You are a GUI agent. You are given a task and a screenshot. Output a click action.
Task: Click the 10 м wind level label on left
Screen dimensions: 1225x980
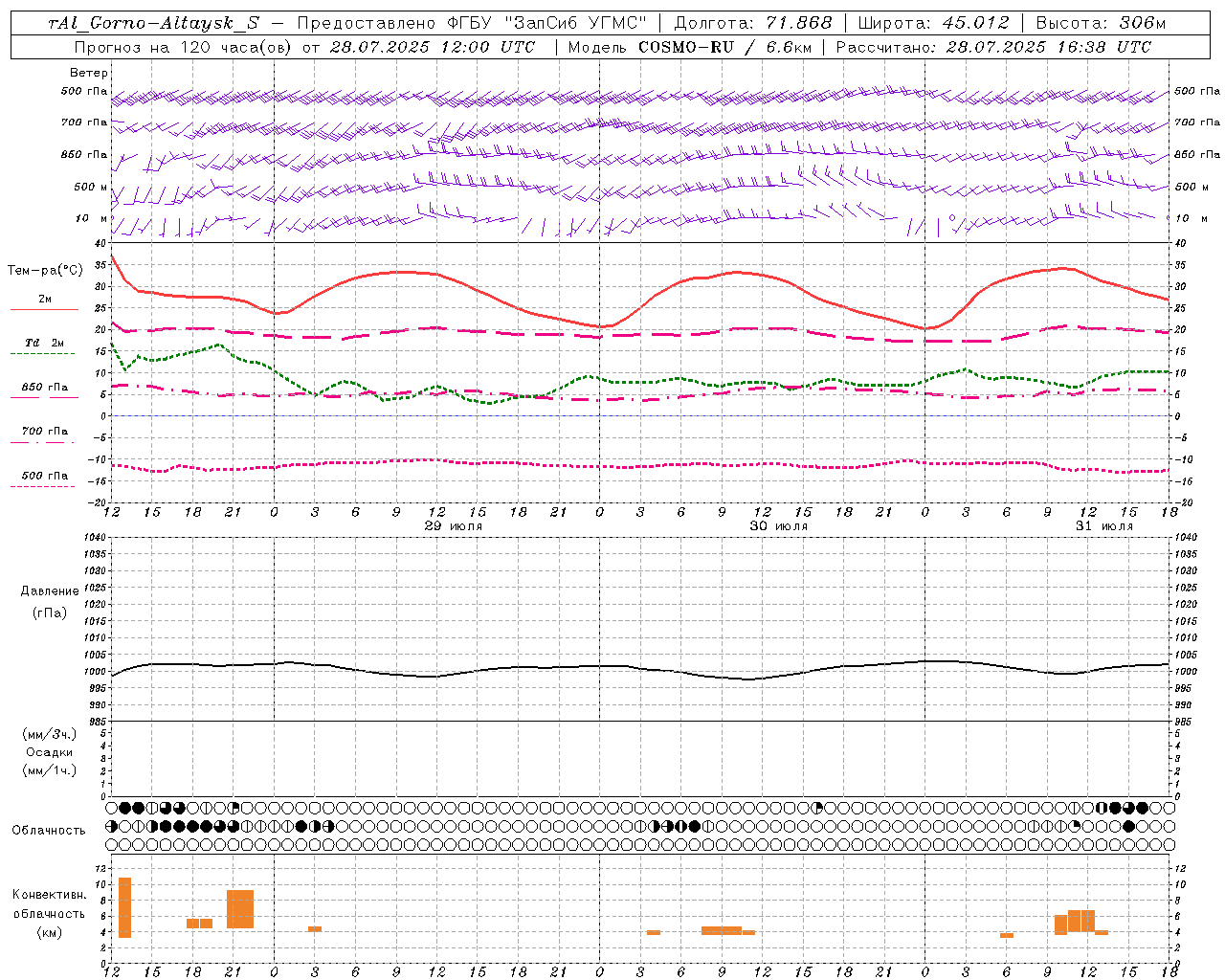pyautogui.click(x=92, y=218)
